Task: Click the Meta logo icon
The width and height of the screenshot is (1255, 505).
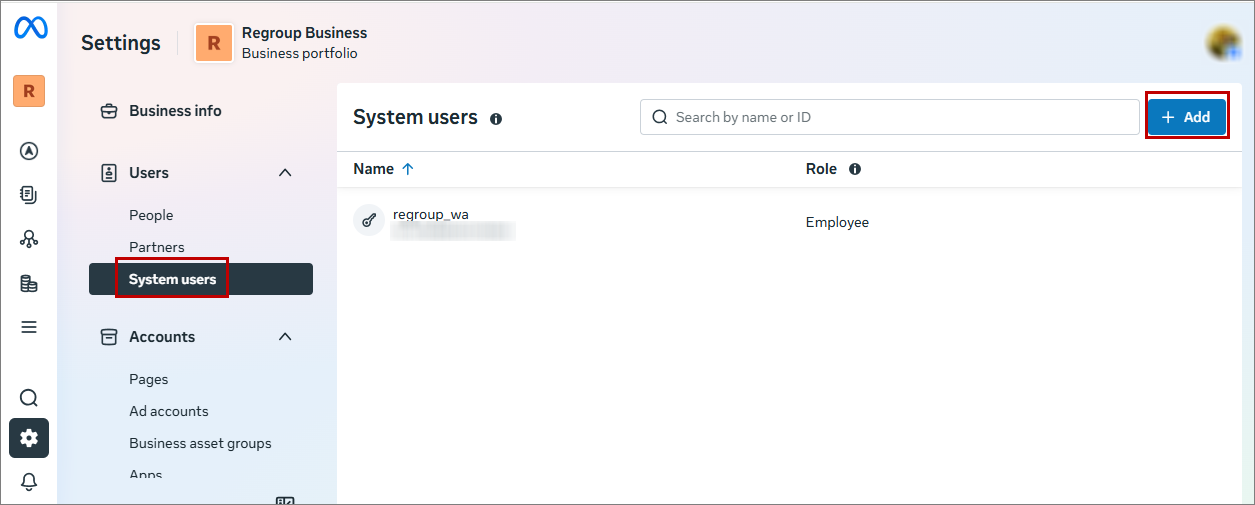Action: point(29,28)
